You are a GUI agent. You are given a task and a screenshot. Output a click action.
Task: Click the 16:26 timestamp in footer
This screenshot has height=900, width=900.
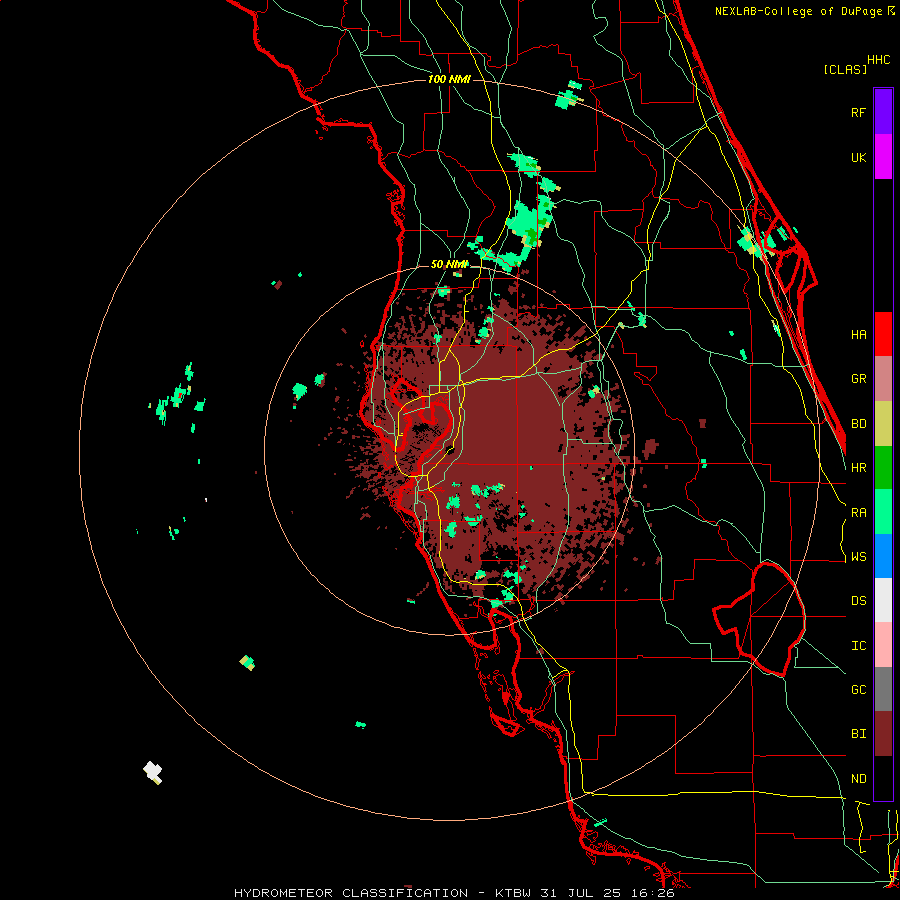(654, 893)
